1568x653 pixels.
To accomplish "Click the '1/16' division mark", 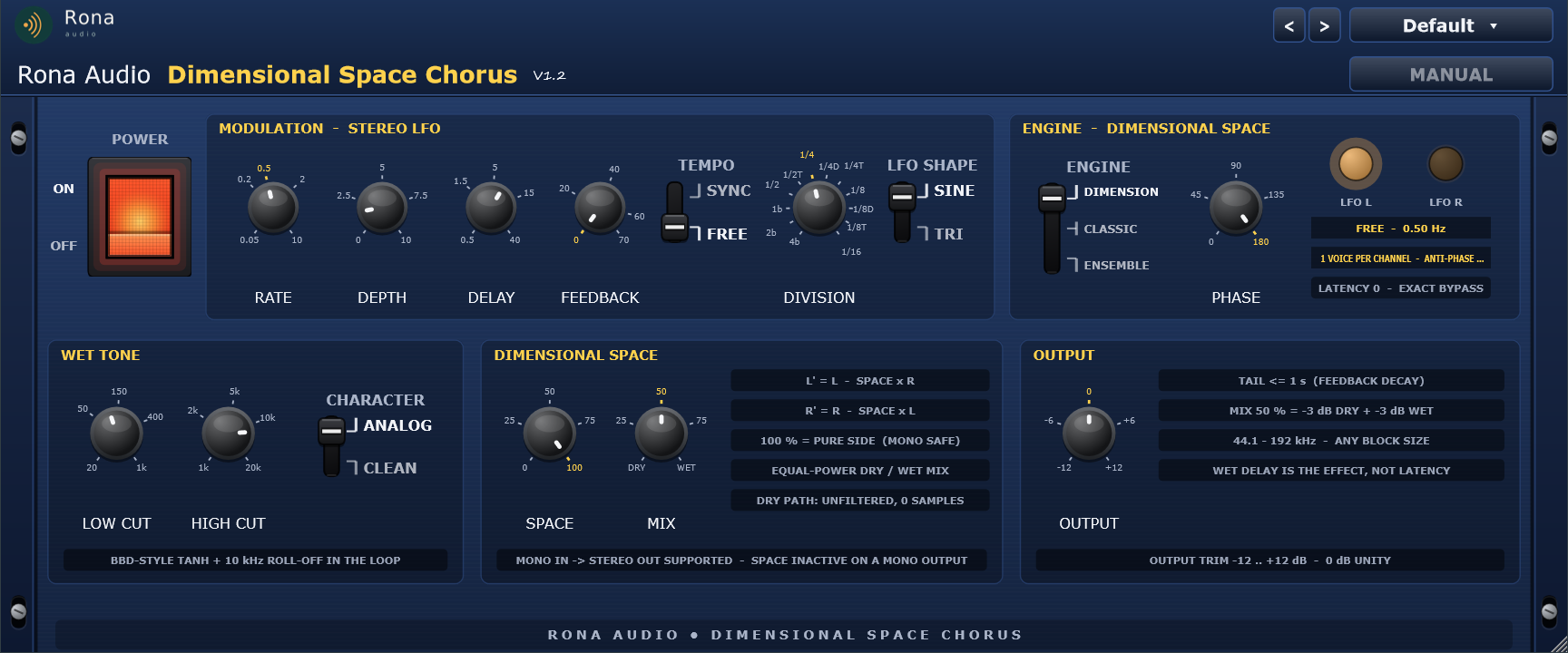I will [x=851, y=252].
